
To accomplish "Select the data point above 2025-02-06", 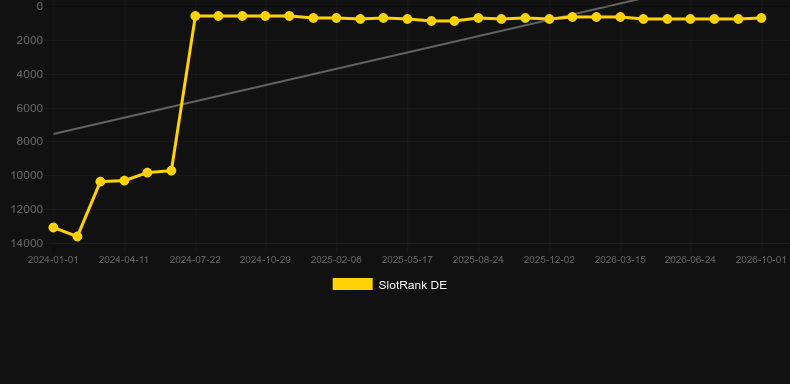I will pos(337,18).
